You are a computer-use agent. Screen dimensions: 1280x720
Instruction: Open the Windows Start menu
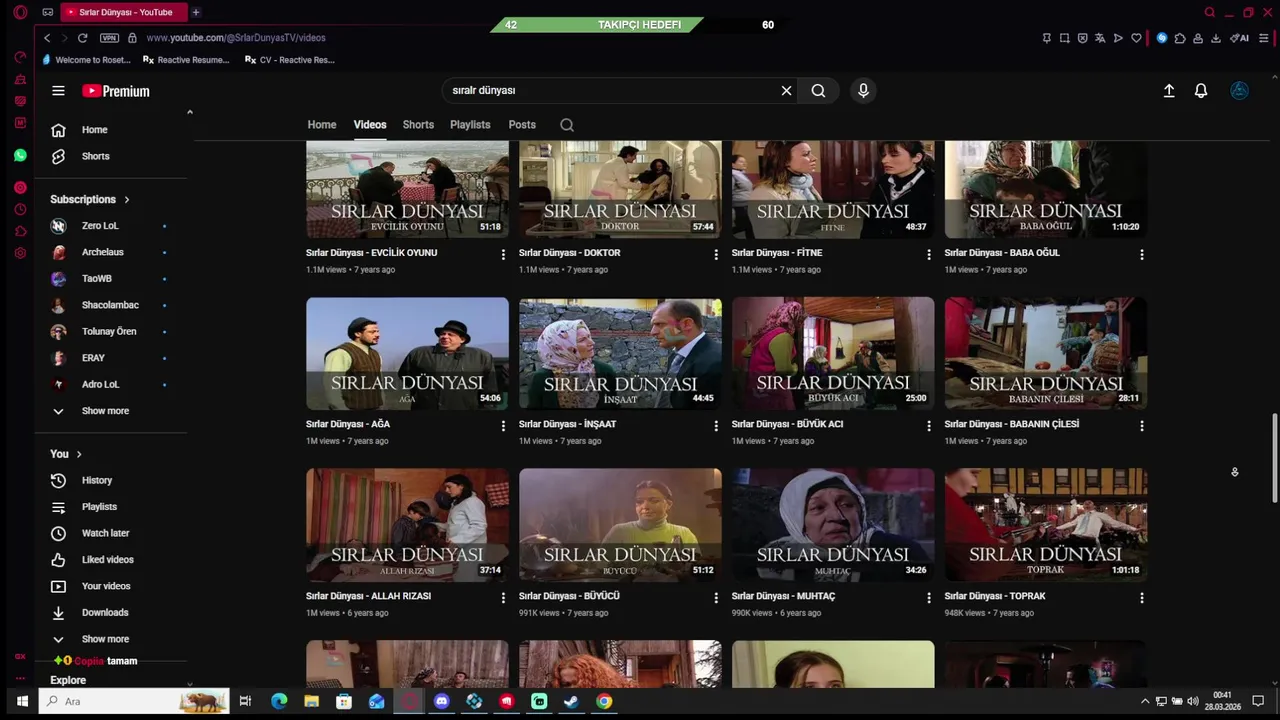tap(21, 701)
